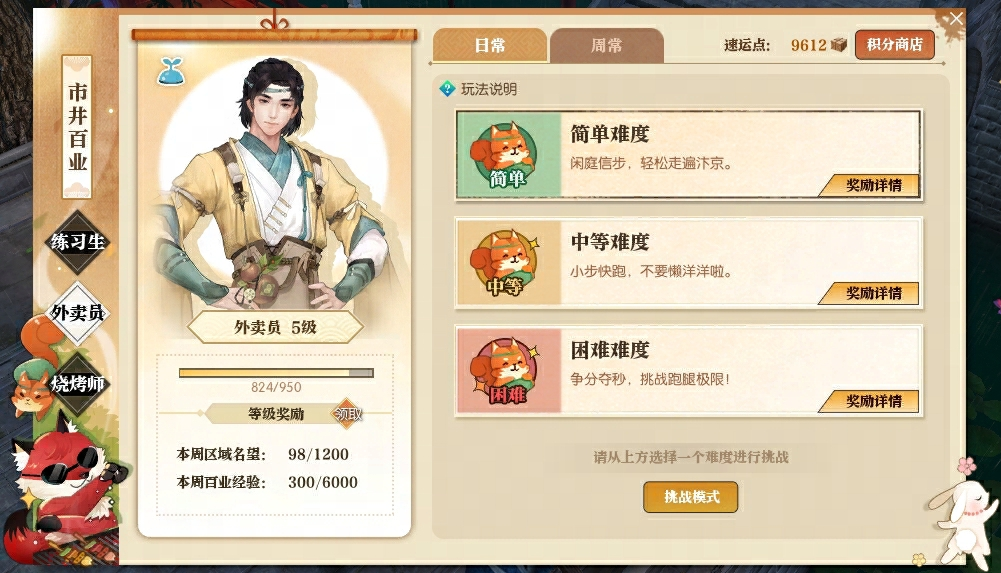Open 奖励详情 for 简单难度
This screenshot has width=1001, height=573.
click(869, 185)
